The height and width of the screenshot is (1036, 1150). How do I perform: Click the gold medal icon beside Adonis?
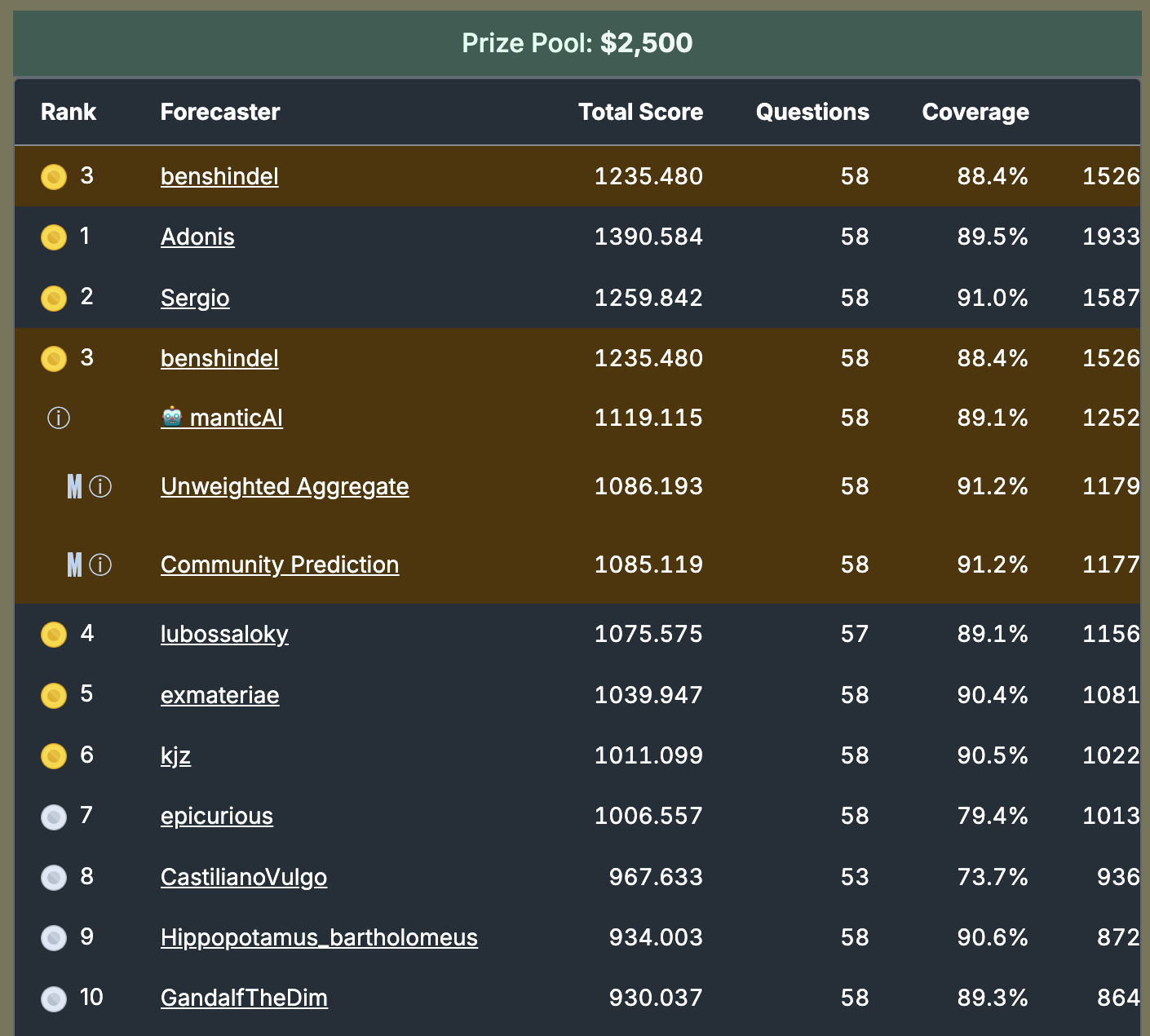54,237
